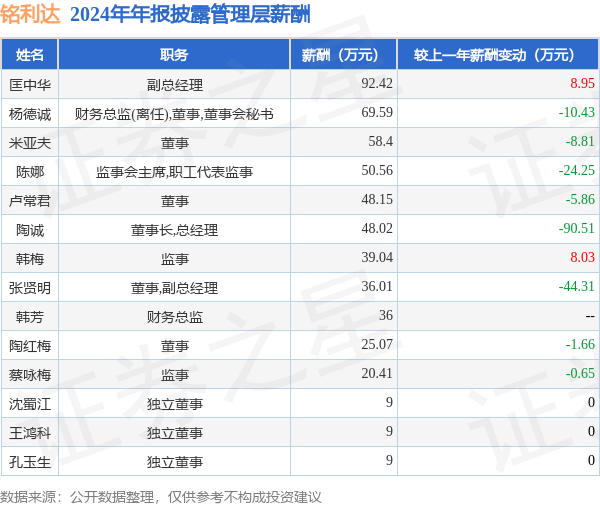The width and height of the screenshot is (600, 506).
Task: Click salary value 58.4
Action: (380, 141)
